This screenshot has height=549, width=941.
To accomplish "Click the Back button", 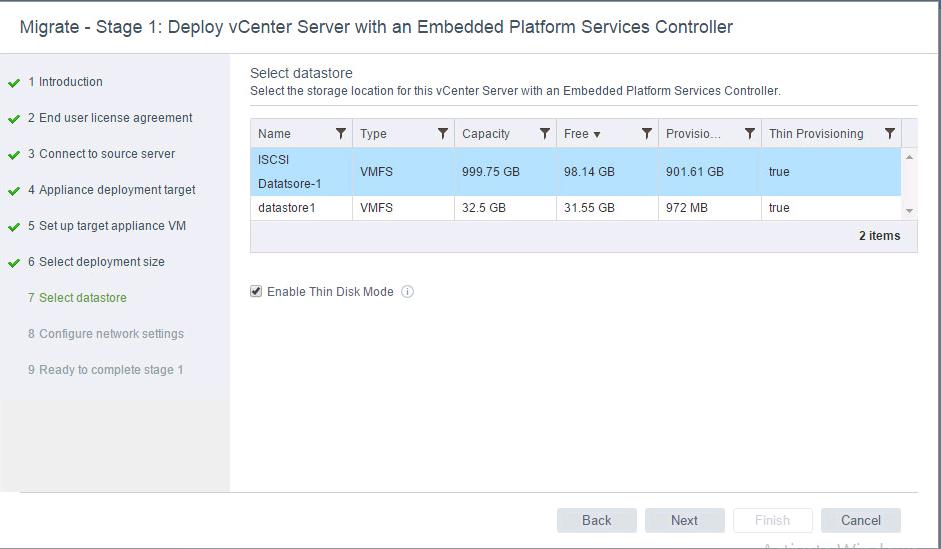I will (597, 520).
